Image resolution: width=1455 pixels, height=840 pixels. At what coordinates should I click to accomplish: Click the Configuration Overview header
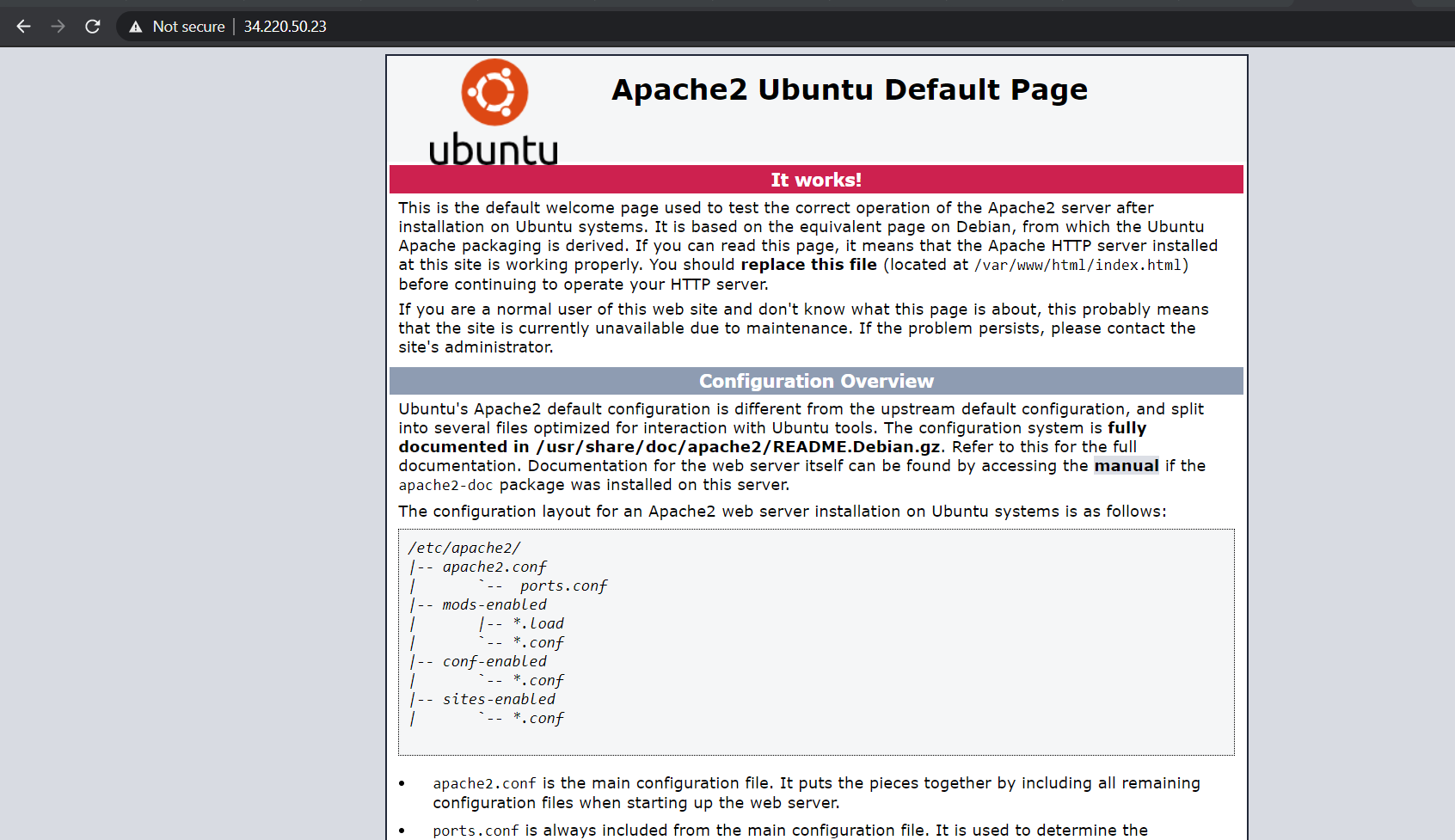816,381
